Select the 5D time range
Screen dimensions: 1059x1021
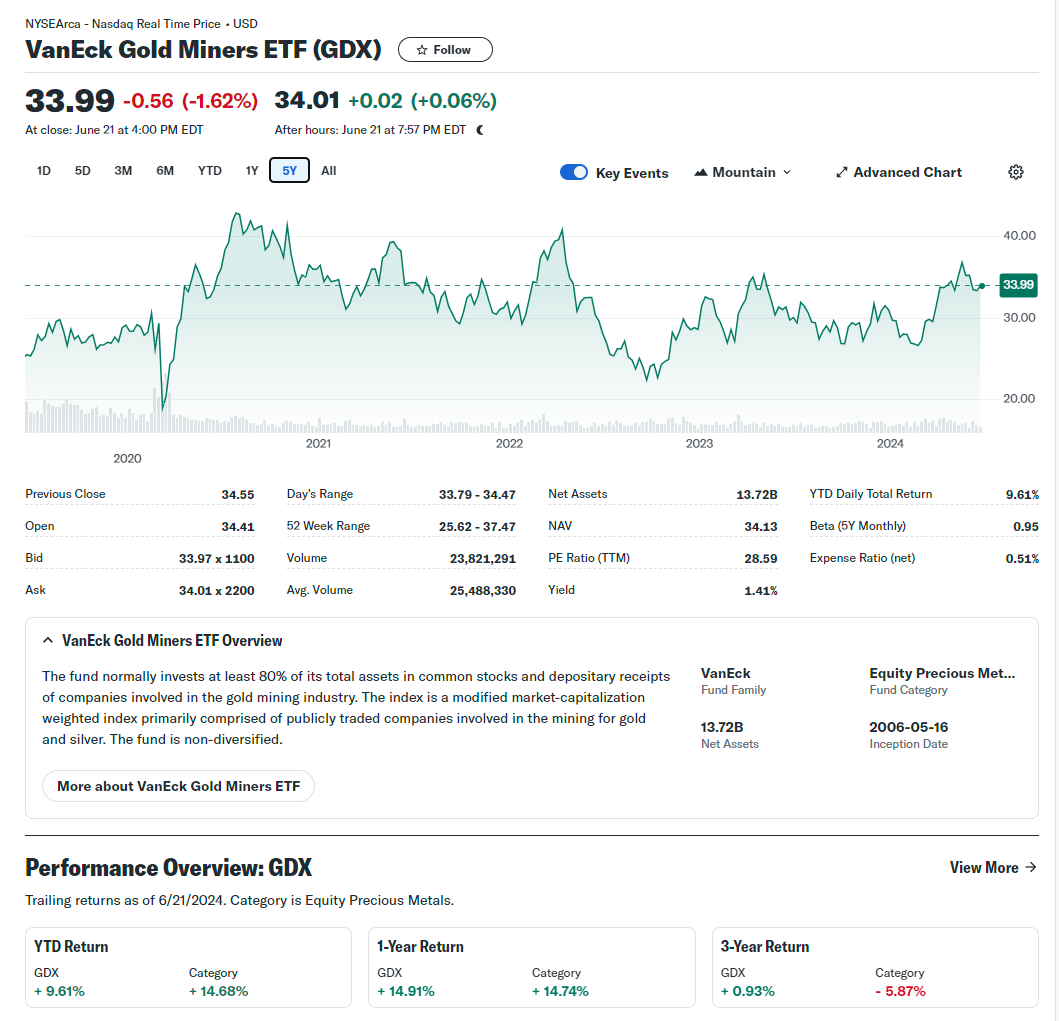pos(83,171)
